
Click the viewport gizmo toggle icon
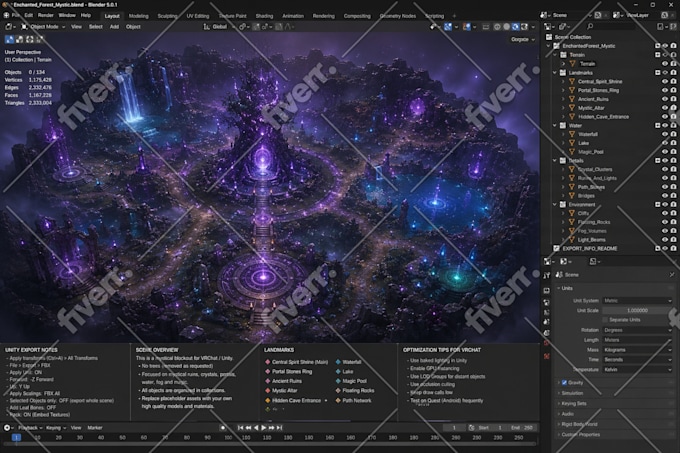(x=448, y=27)
